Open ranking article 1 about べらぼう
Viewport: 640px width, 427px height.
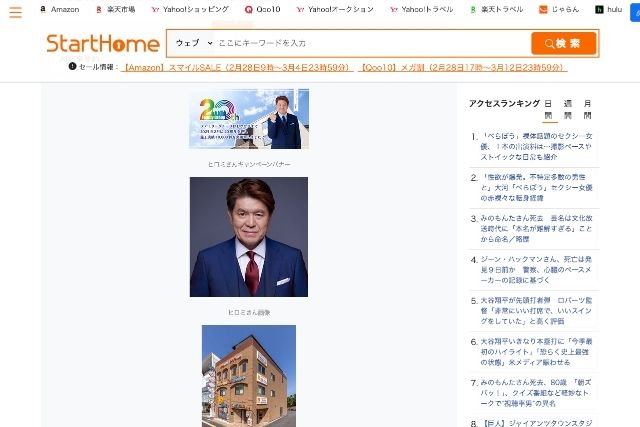tap(536, 147)
